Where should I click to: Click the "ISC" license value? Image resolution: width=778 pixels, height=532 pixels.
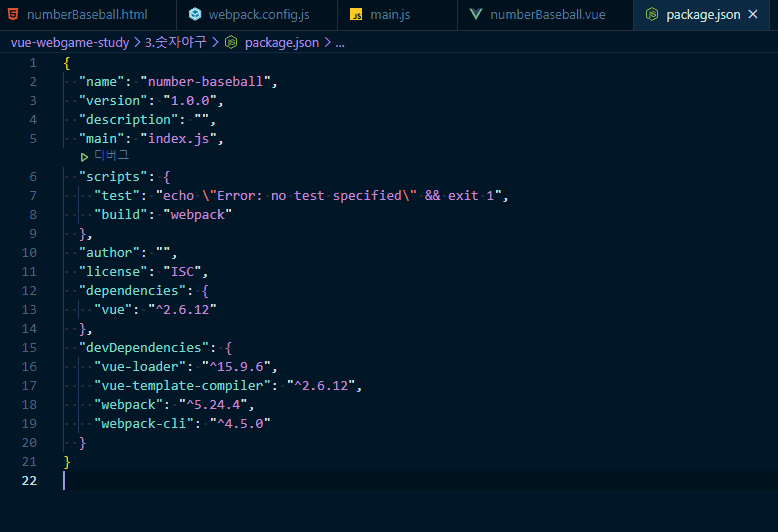182,272
